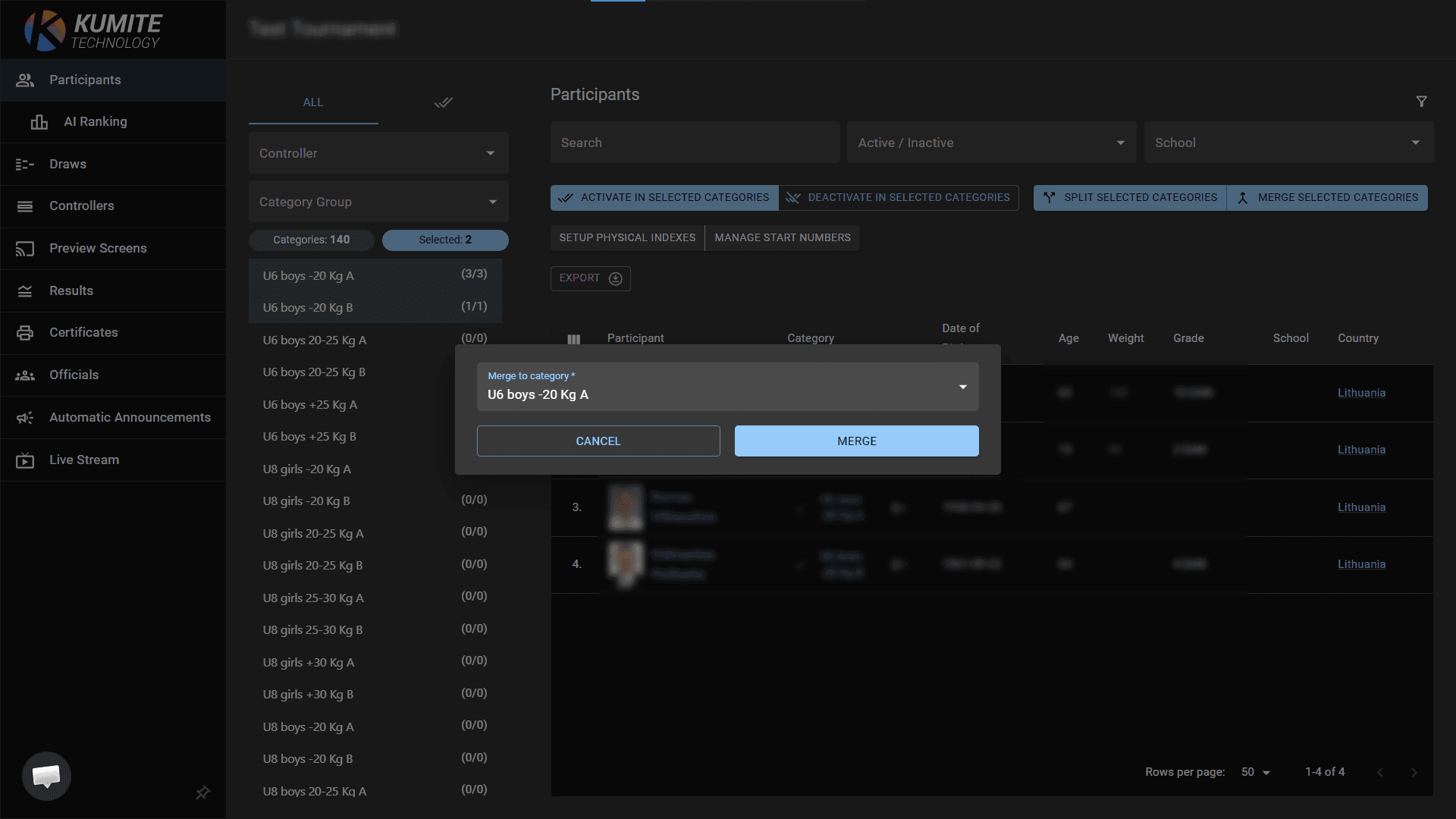Viewport: 1456px width, 819px height.
Task: Confirm merge with the MERGE button
Action: pyautogui.click(x=856, y=441)
